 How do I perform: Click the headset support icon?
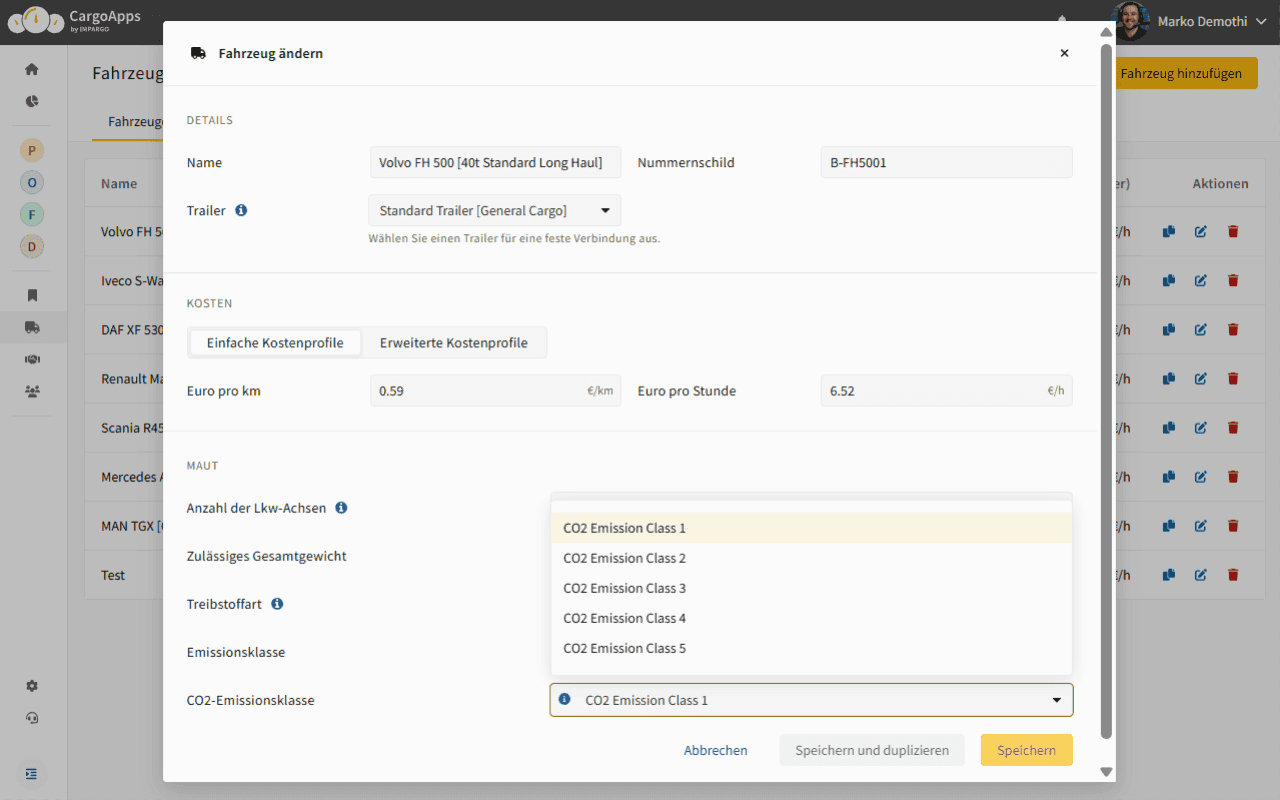click(32, 718)
